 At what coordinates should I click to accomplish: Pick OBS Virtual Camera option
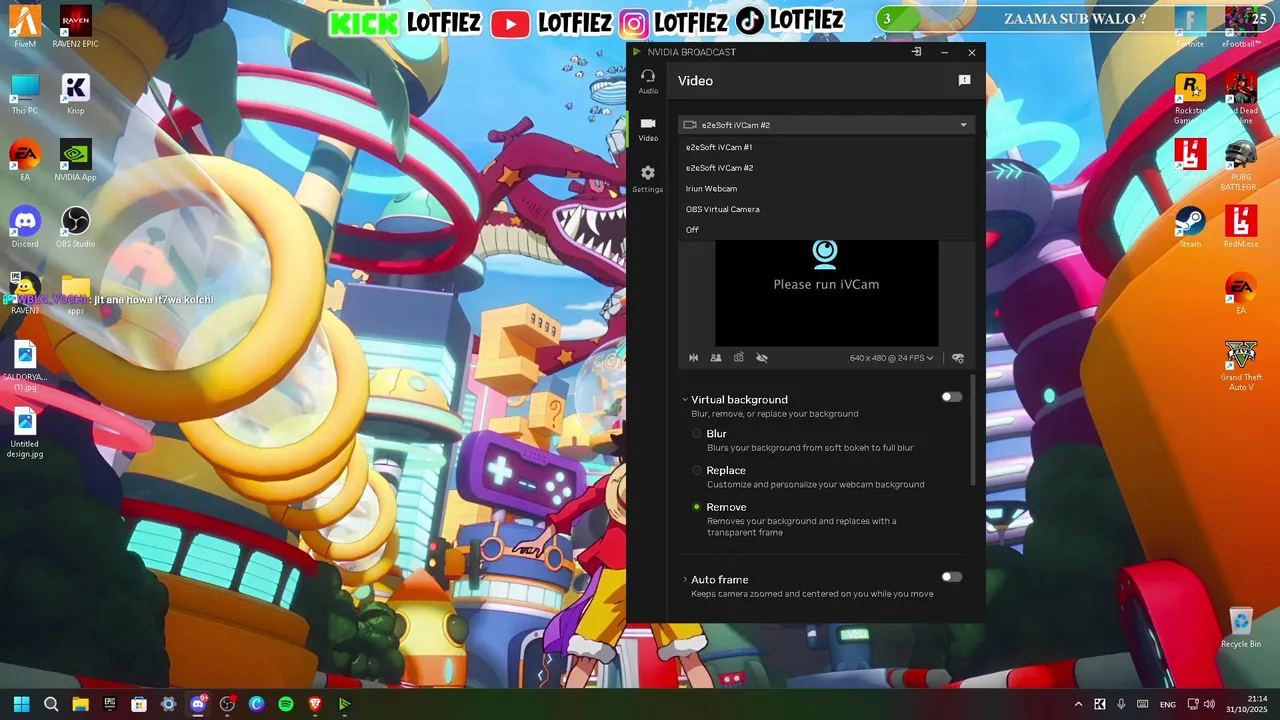pyautogui.click(x=826, y=209)
